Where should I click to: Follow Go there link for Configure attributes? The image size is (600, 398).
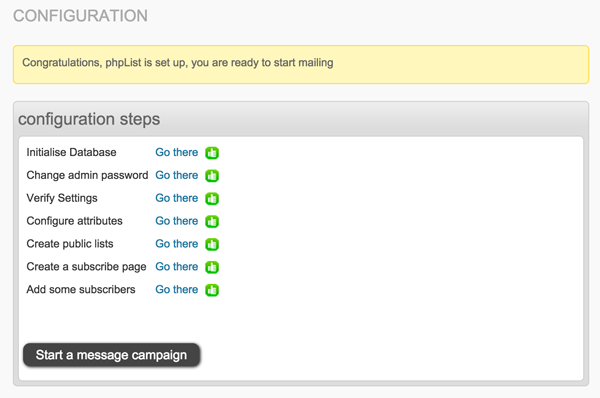[x=177, y=221]
